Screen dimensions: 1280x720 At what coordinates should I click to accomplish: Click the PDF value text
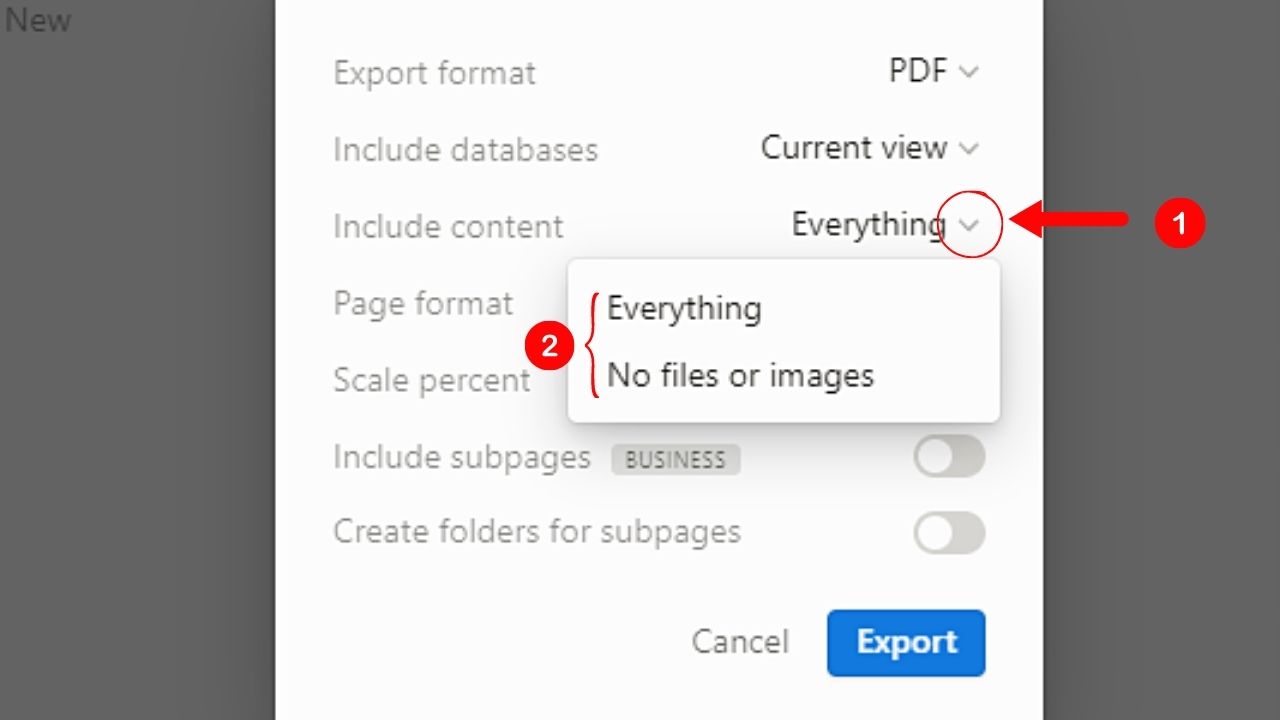918,71
